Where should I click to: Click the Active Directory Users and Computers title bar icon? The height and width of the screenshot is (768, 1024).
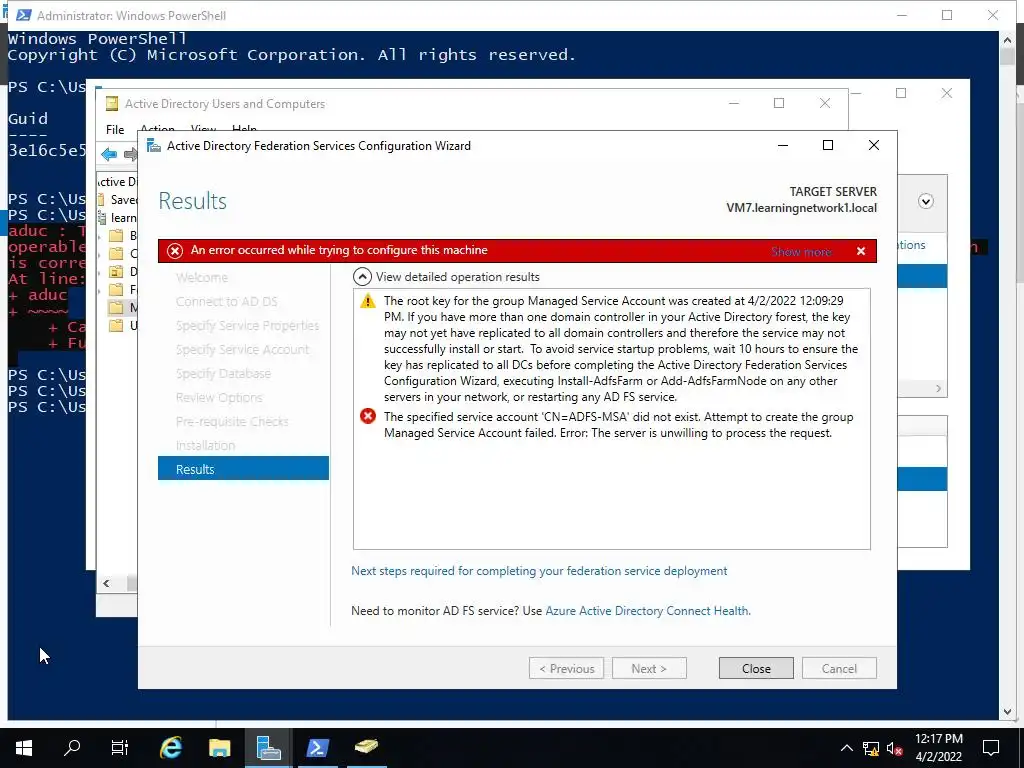112,104
